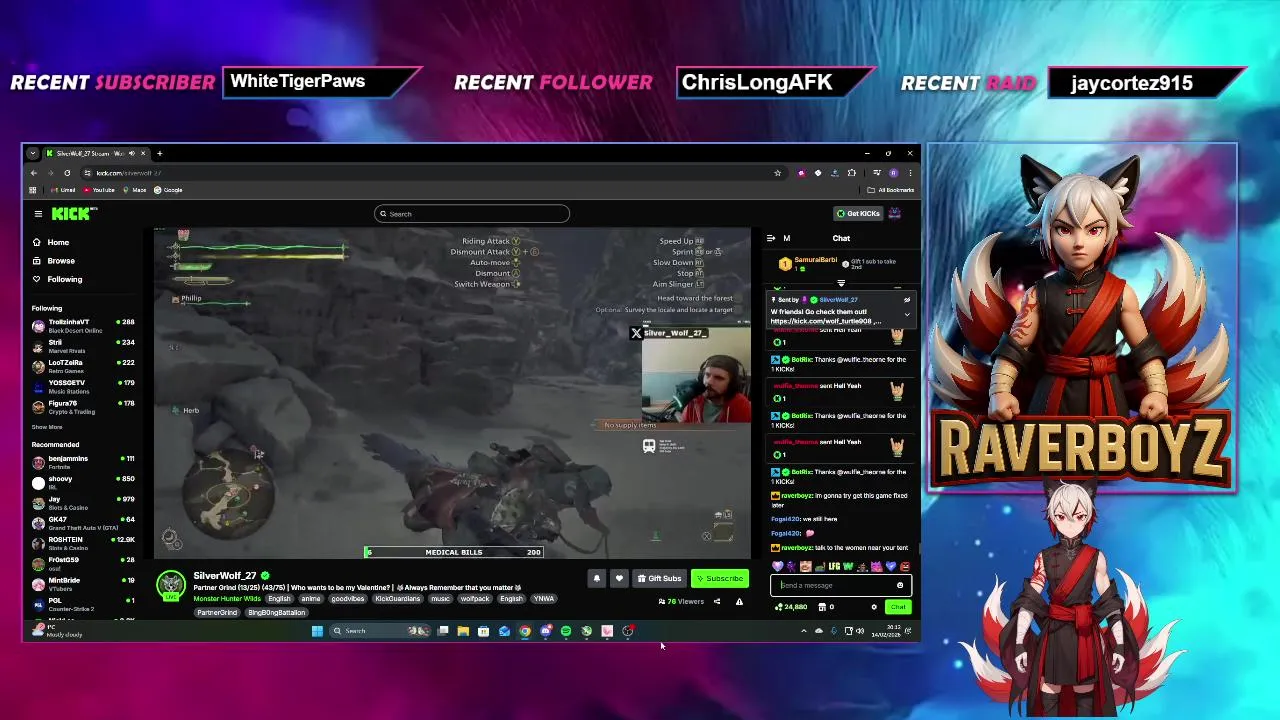Open shoovy recommended channel
1280x720 pixels.
(85, 482)
